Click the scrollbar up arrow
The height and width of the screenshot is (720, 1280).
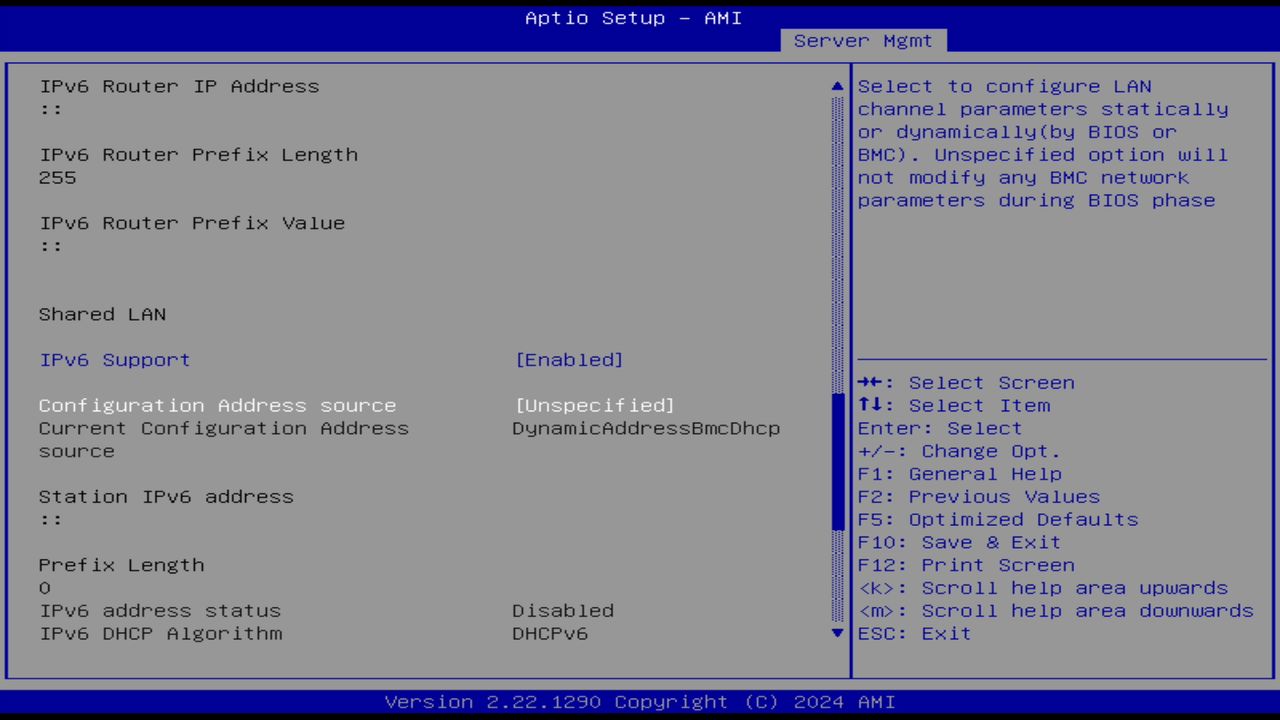pyautogui.click(x=838, y=87)
